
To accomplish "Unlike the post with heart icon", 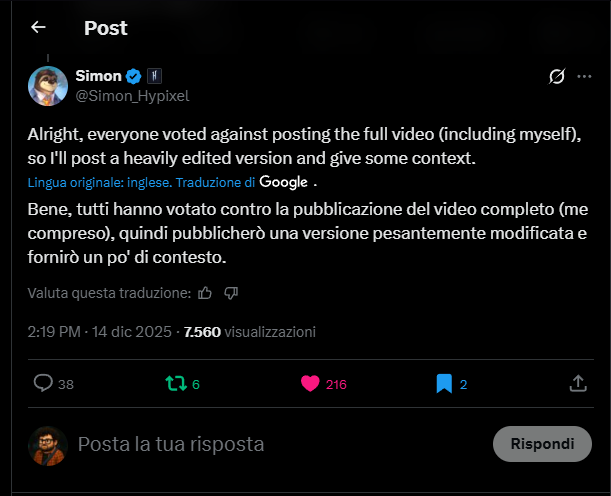I will click(x=310, y=383).
